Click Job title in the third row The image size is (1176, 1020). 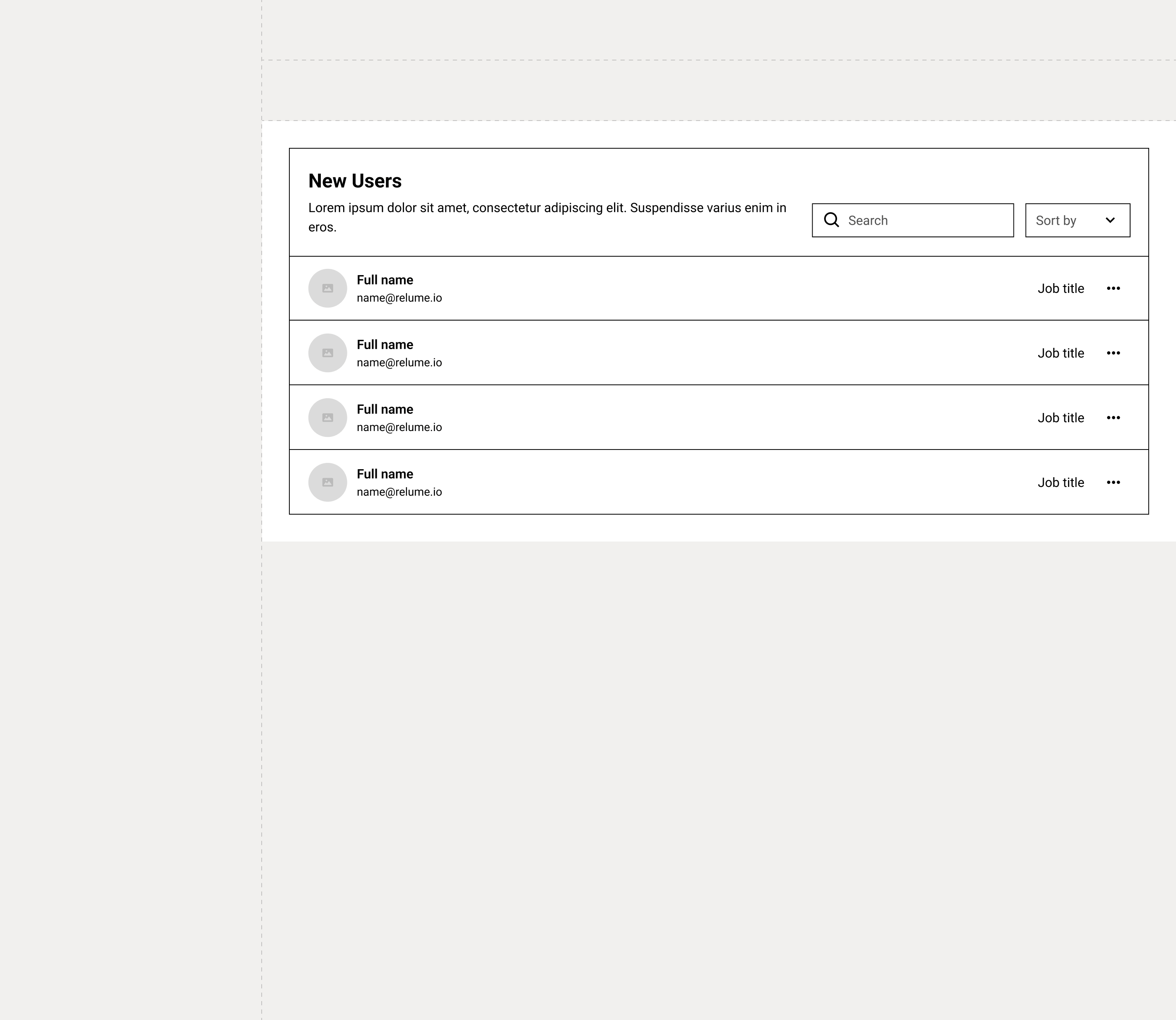1061,418
